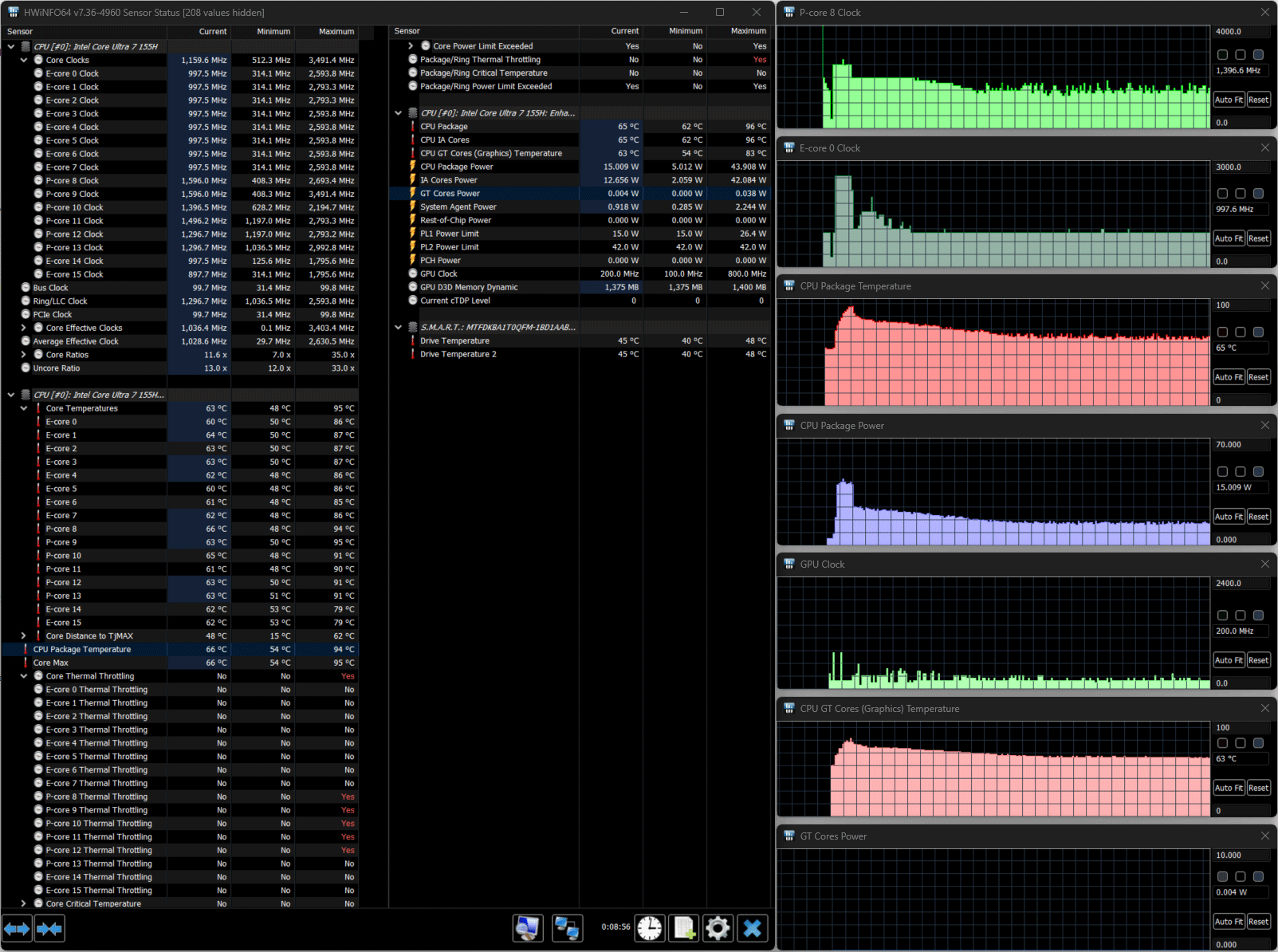Click the icon beside Bus Clock
The height and width of the screenshot is (952, 1278).
[26, 288]
